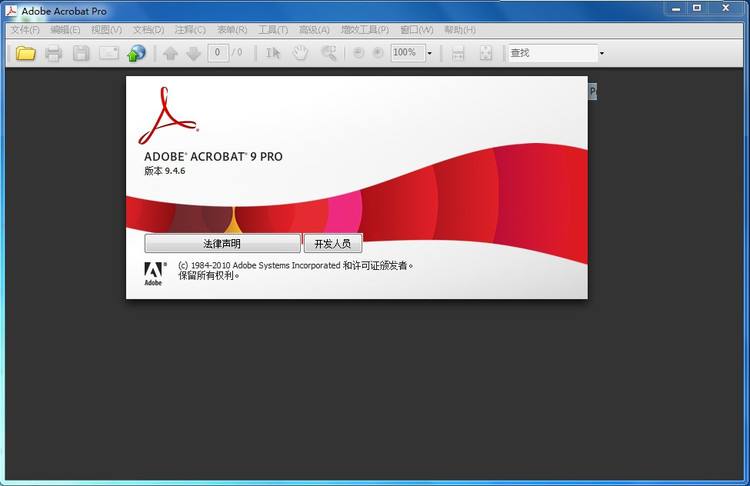Minimize the Adobe Acrobat Pro window
750x486 pixels.
coord(676,8)
